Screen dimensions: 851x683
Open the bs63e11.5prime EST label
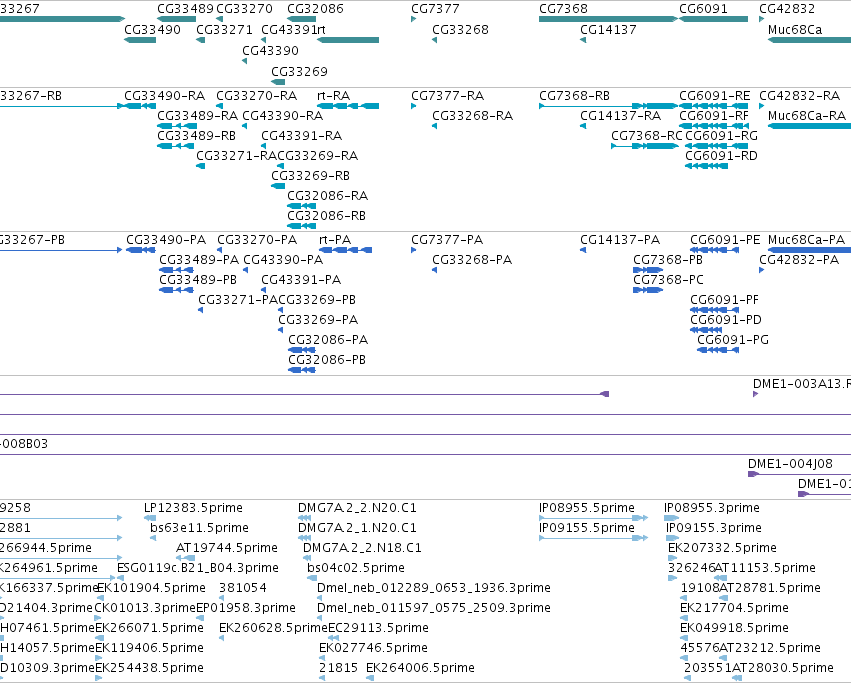(199, 528)
